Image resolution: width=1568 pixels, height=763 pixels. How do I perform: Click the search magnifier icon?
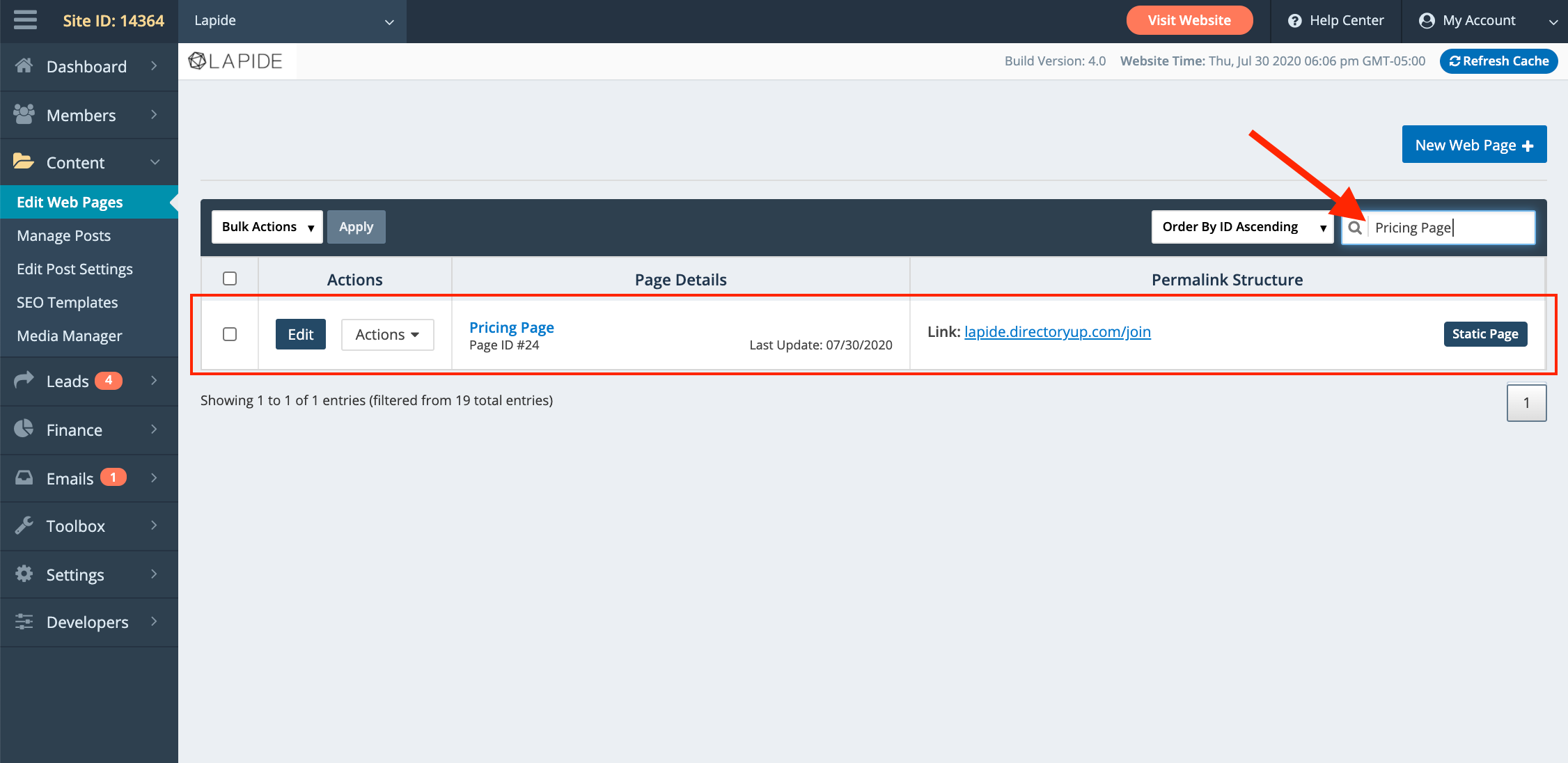pyautogui.click(x=1356, y=227)
